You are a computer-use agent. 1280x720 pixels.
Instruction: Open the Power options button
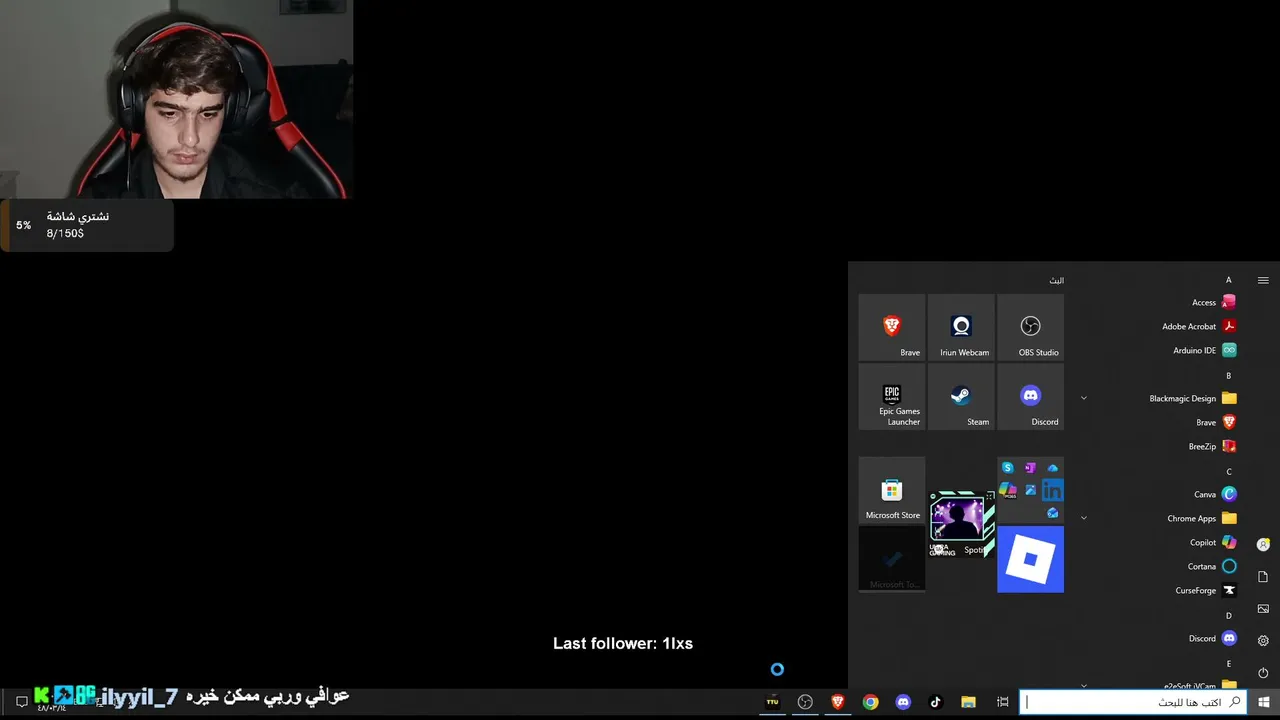[1263, 673]
